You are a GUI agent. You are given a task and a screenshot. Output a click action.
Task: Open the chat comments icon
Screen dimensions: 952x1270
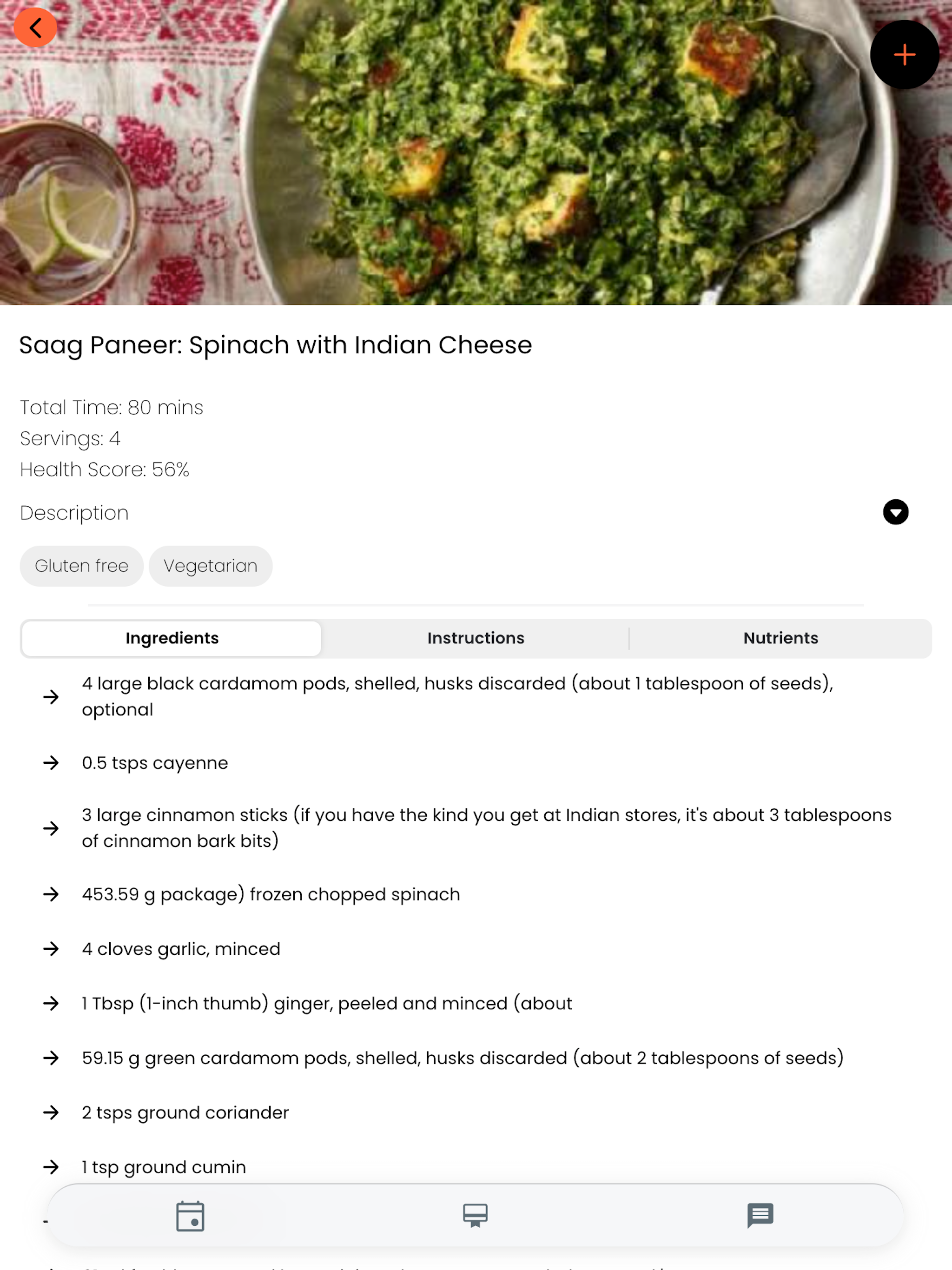[760, 1216]
